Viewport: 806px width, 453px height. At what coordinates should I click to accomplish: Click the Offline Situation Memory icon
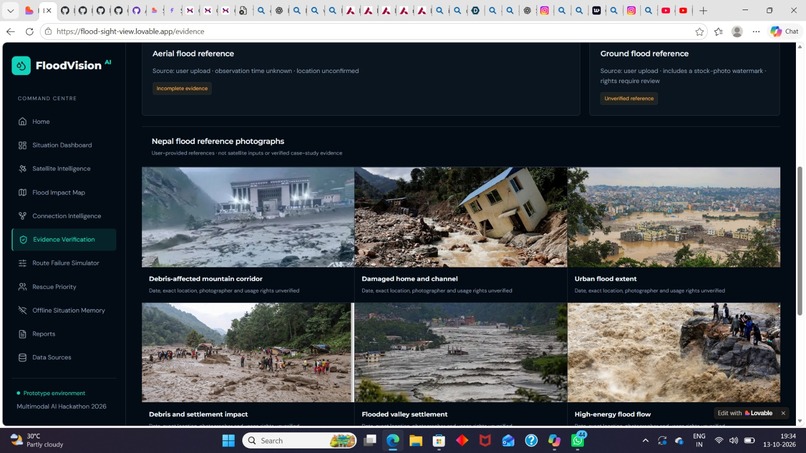23,311
